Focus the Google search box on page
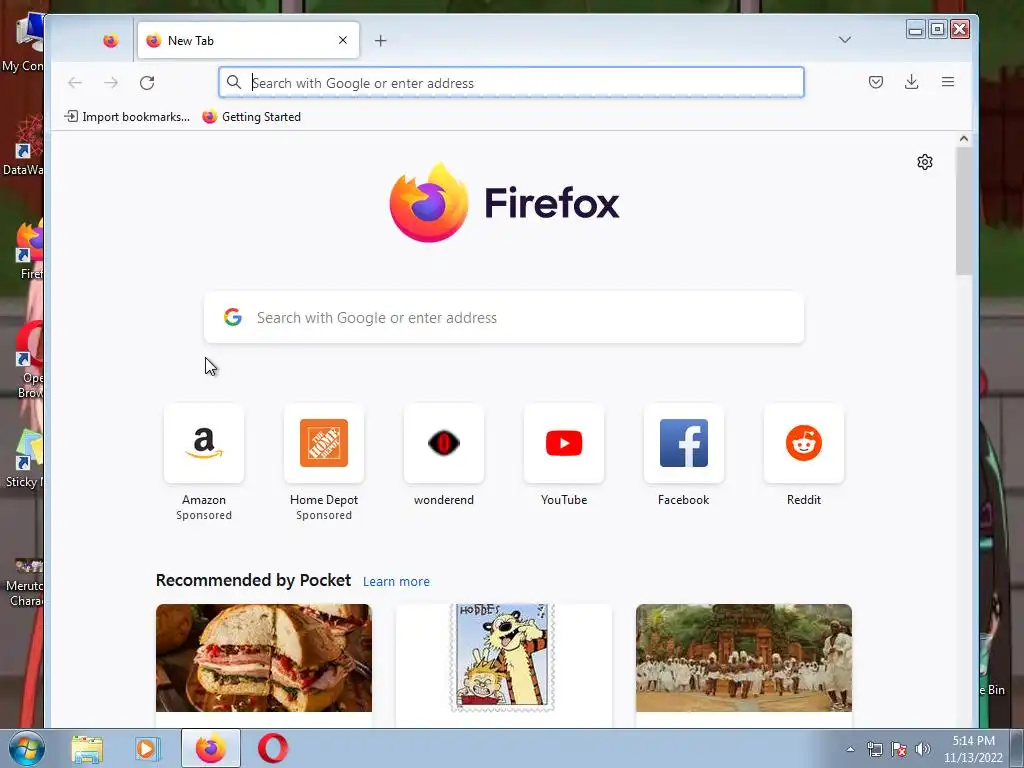This screenshot has height=768, width=1024. click(504, 317)
